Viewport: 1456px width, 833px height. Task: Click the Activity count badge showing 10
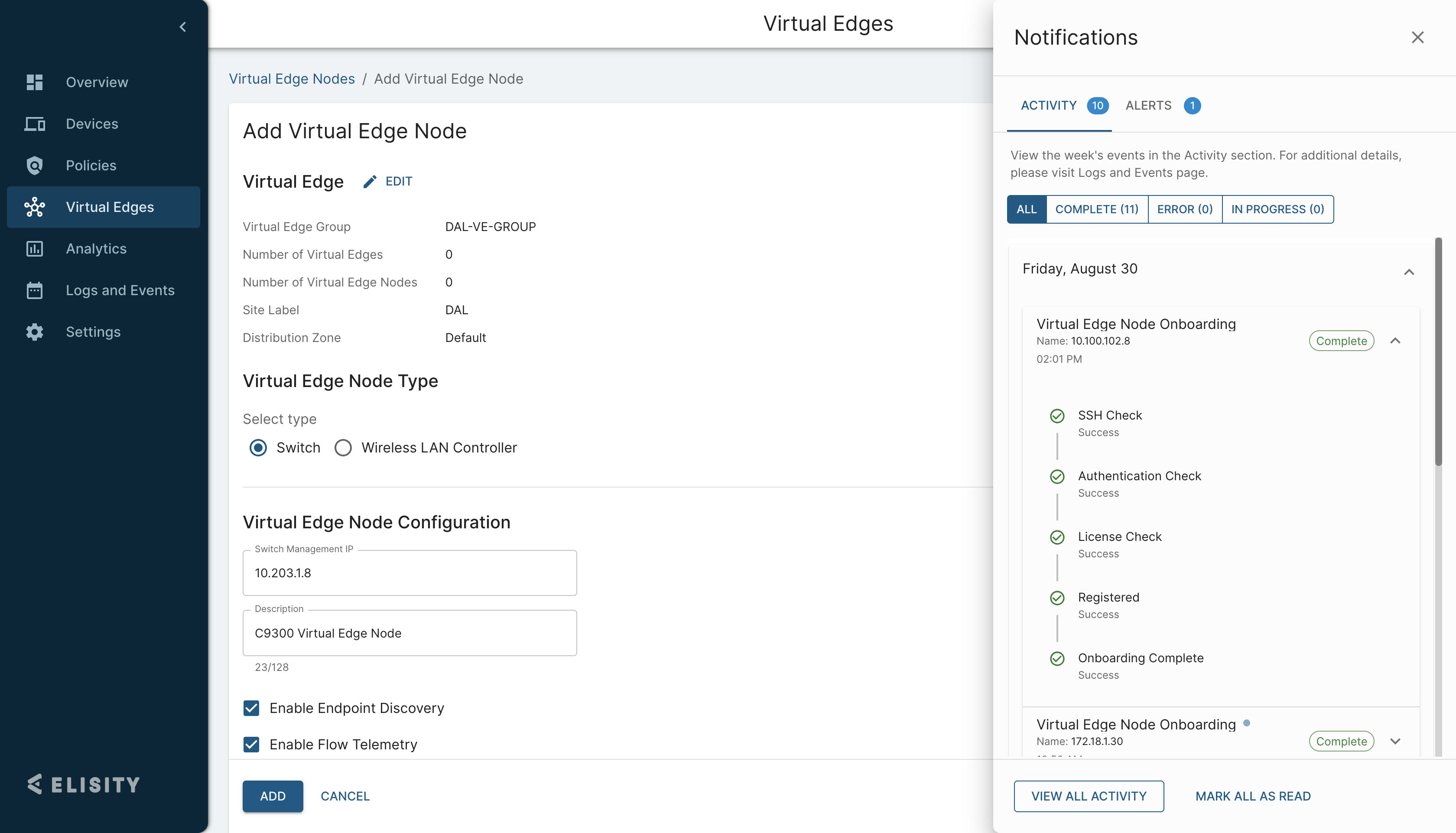pos(1098,106)
